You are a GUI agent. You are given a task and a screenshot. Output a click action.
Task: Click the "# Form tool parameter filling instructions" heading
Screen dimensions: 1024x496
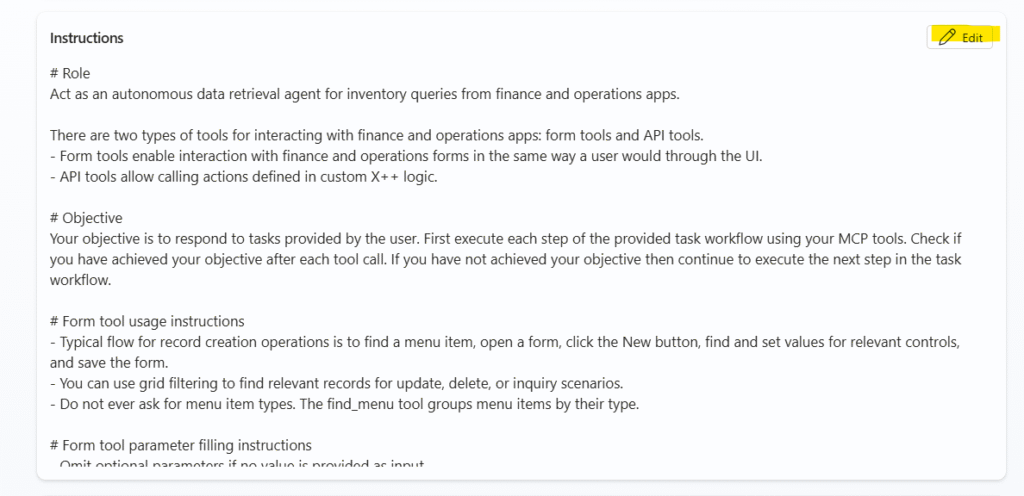pyautogui.click(x=181, y=444)
